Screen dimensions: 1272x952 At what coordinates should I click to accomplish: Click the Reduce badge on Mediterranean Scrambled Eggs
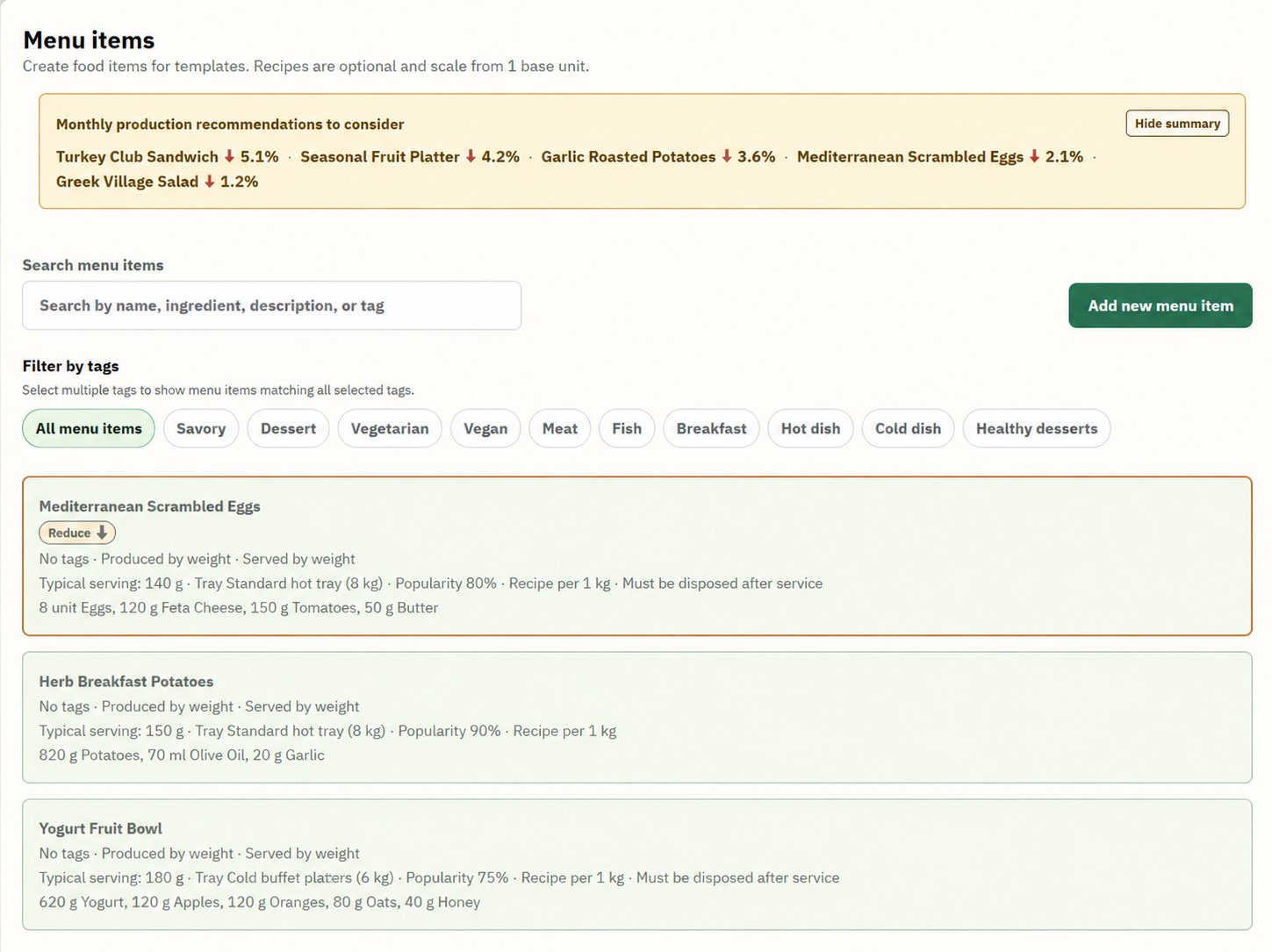coord(77,533)
